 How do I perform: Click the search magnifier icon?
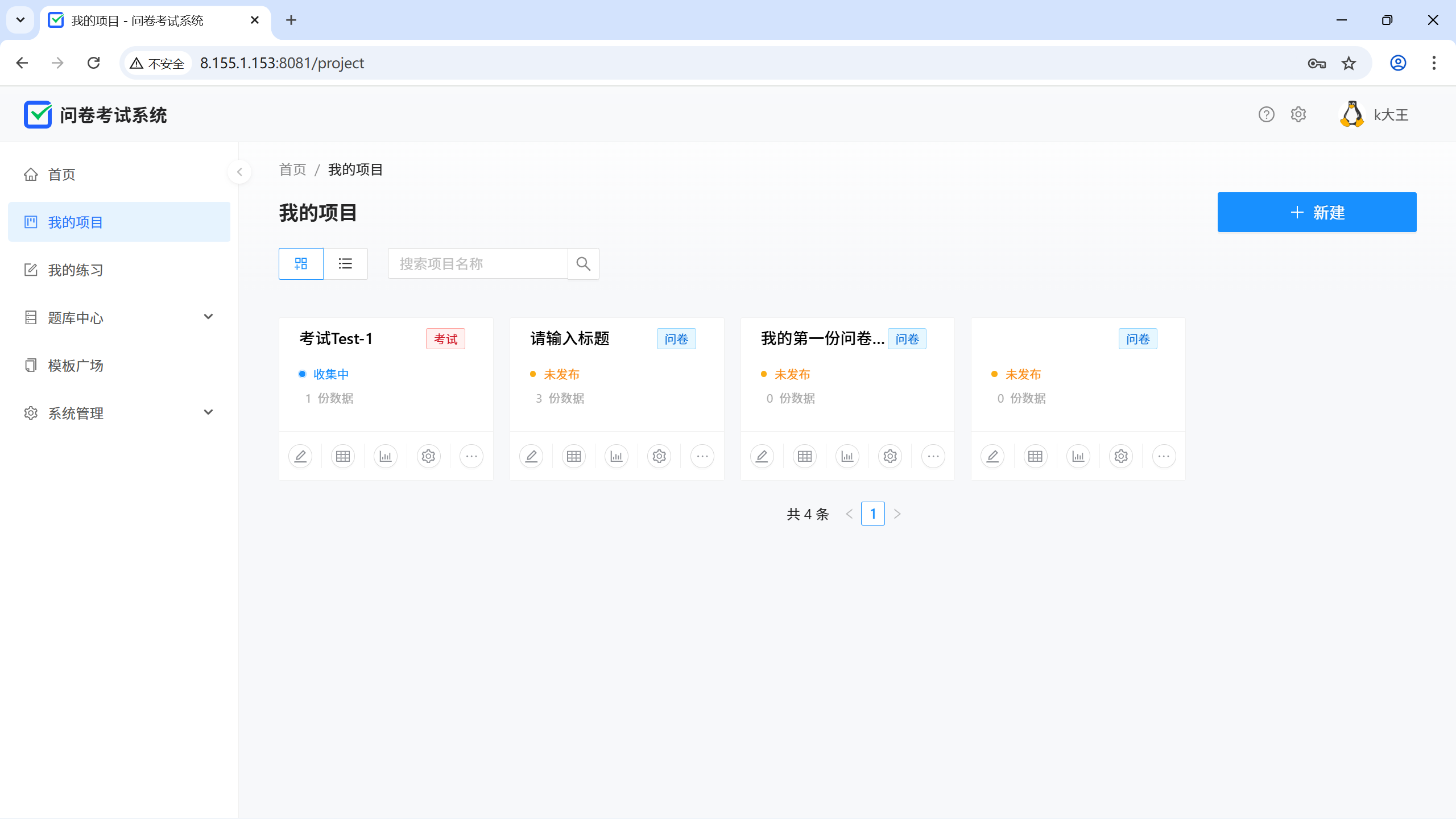[583, 264]
